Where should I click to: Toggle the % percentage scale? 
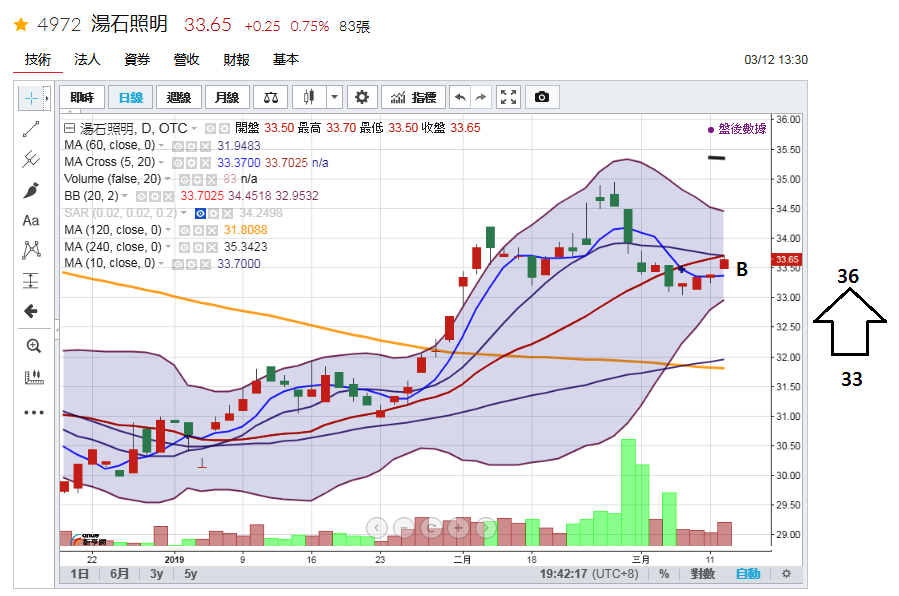coord(664,574)
